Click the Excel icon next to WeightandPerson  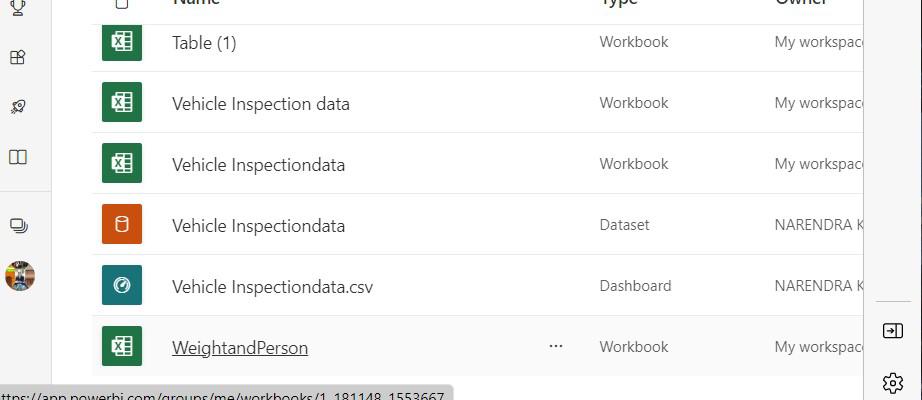click(122, 347)
